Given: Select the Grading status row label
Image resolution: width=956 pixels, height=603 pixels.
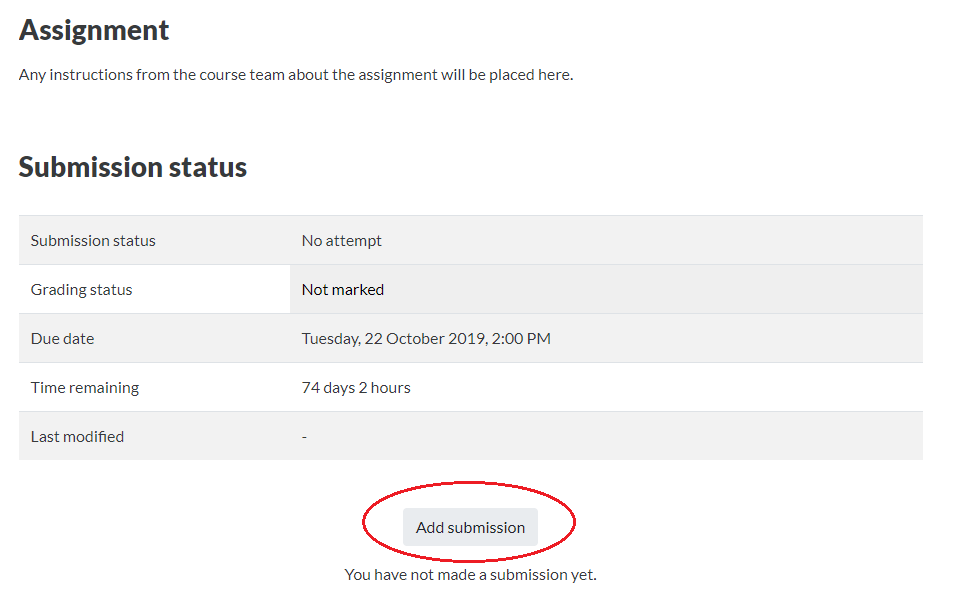Looking at the screenshot, I should pyautogui.click(x=82, y=290).
